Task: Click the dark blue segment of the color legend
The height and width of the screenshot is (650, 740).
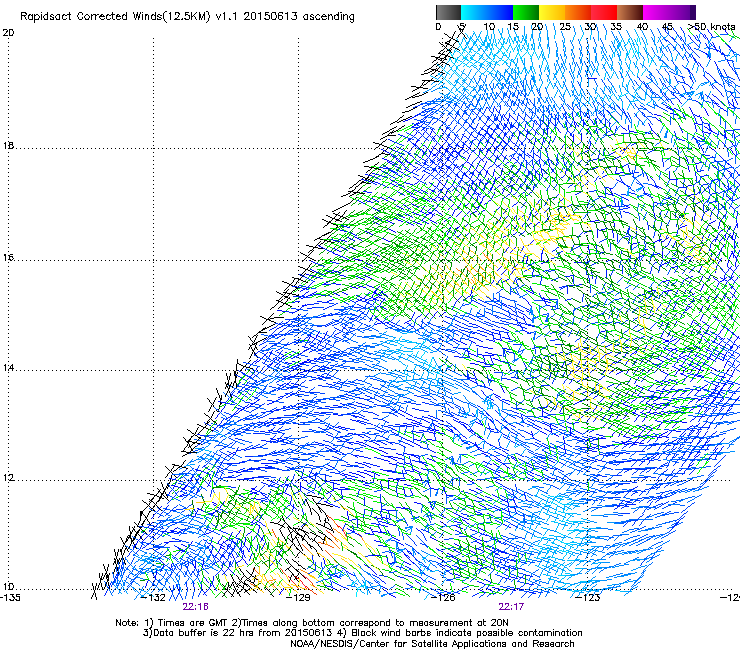Action: tap(500, 12)
